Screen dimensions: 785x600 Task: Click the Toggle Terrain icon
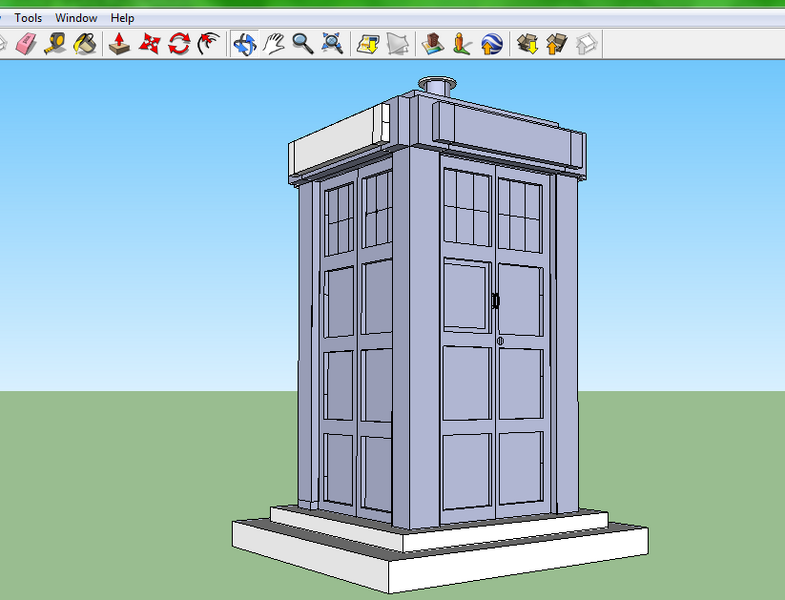[398, 44]
